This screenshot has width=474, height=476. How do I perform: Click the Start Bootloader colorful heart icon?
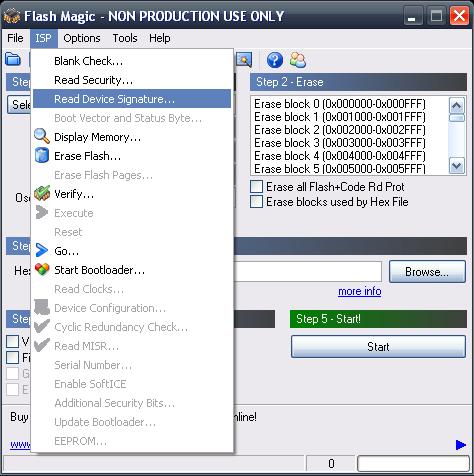point(42,269)
